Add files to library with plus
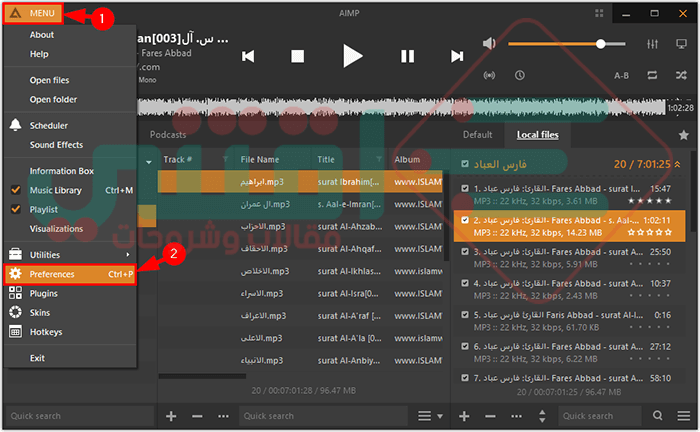 tap(171, 416)
